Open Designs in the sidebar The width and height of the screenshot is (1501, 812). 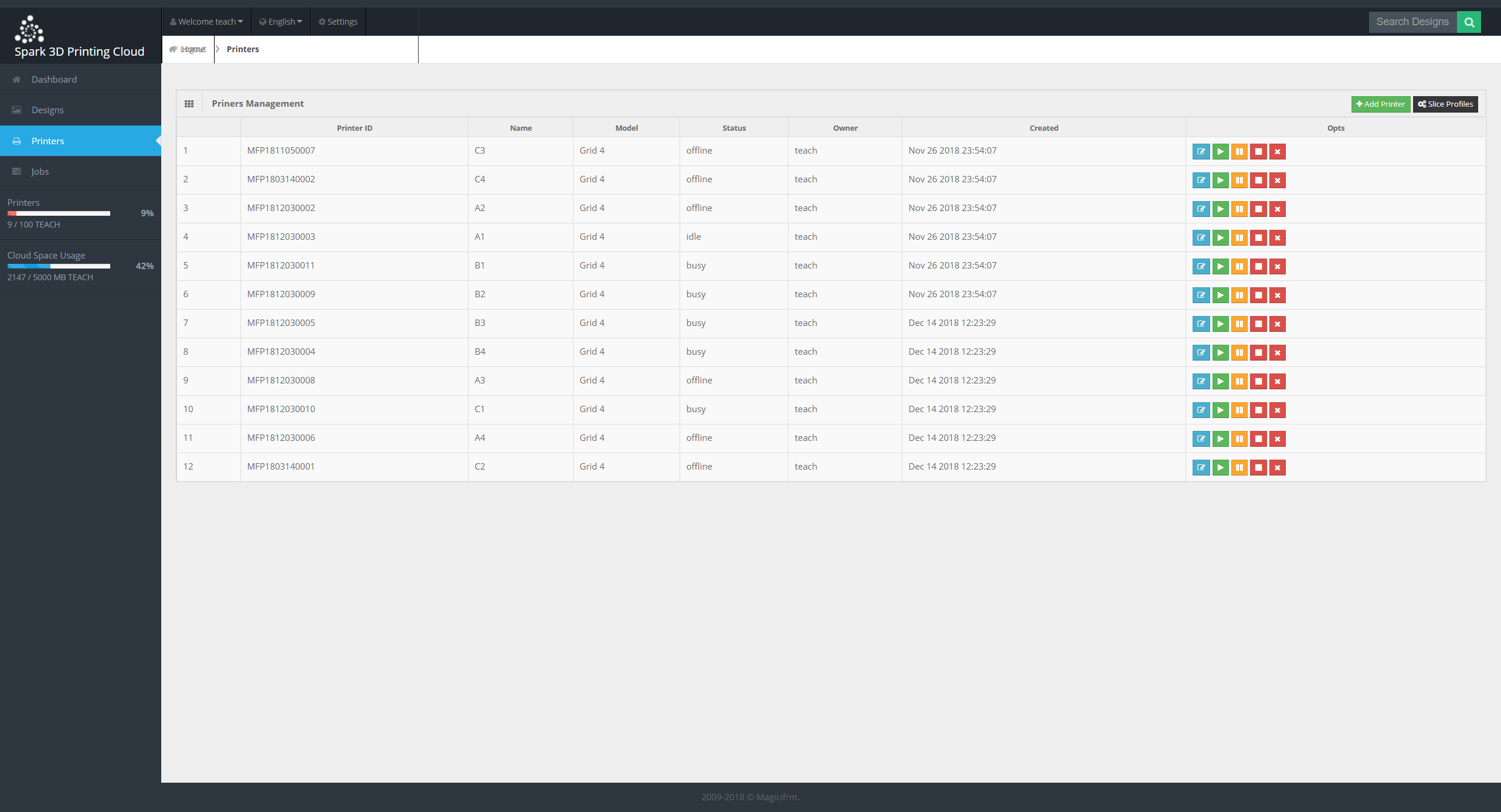[x=80, y=110]
